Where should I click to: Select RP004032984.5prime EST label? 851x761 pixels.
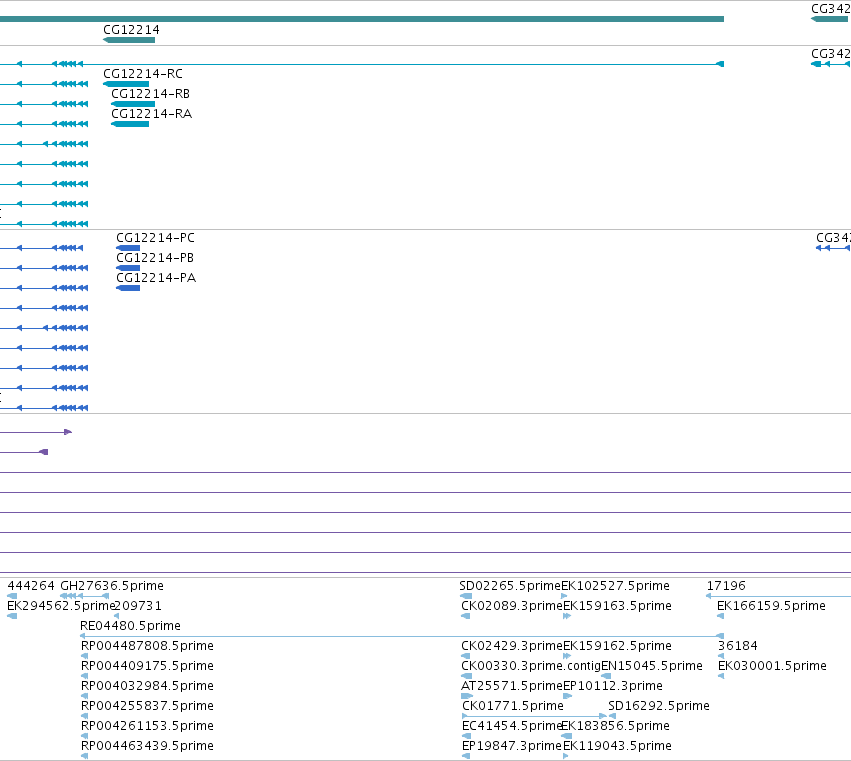click(147, 686)
